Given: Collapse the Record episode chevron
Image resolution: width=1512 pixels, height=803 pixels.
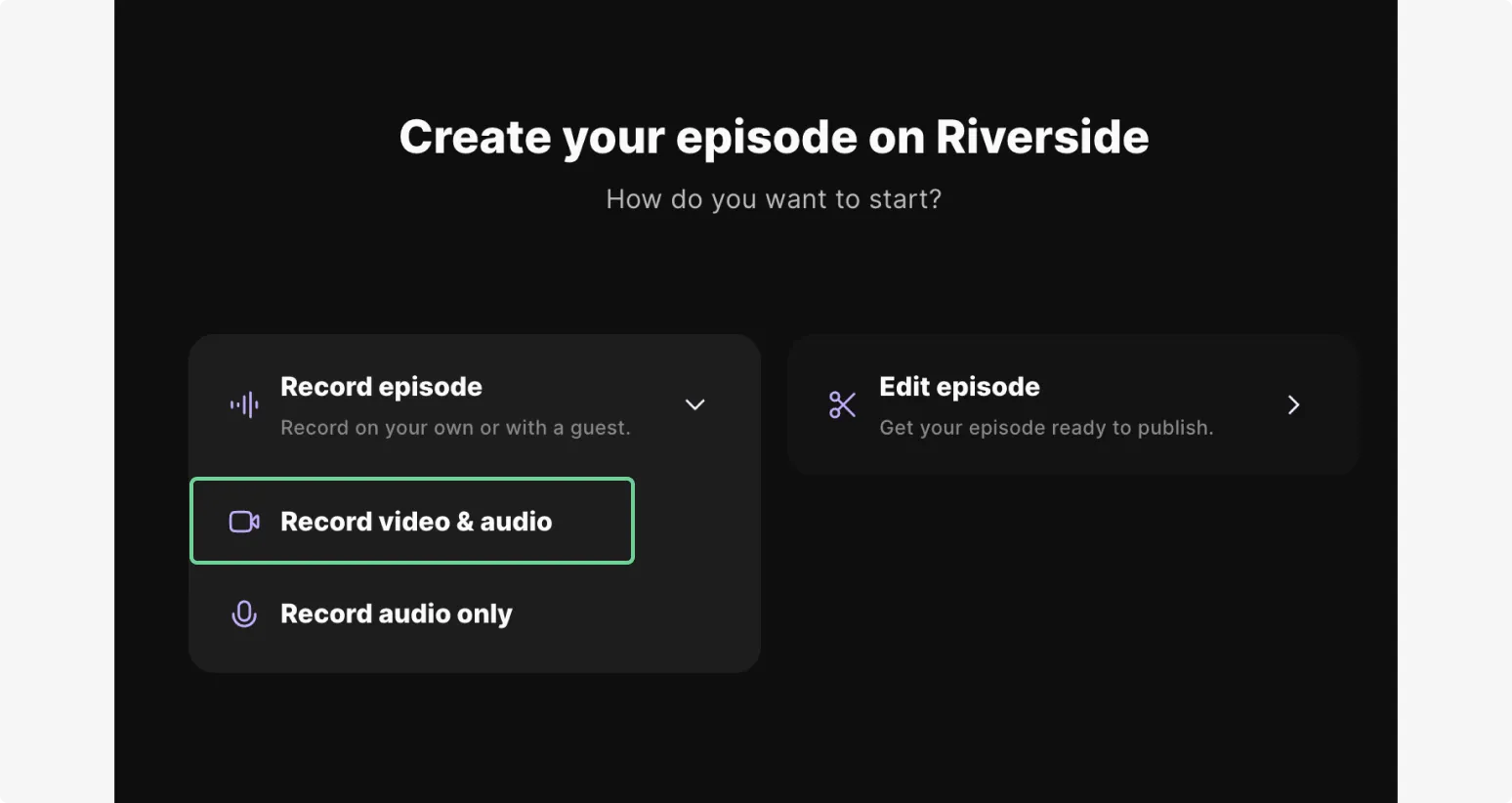Looking at the screenshot, I should (694, 404).
